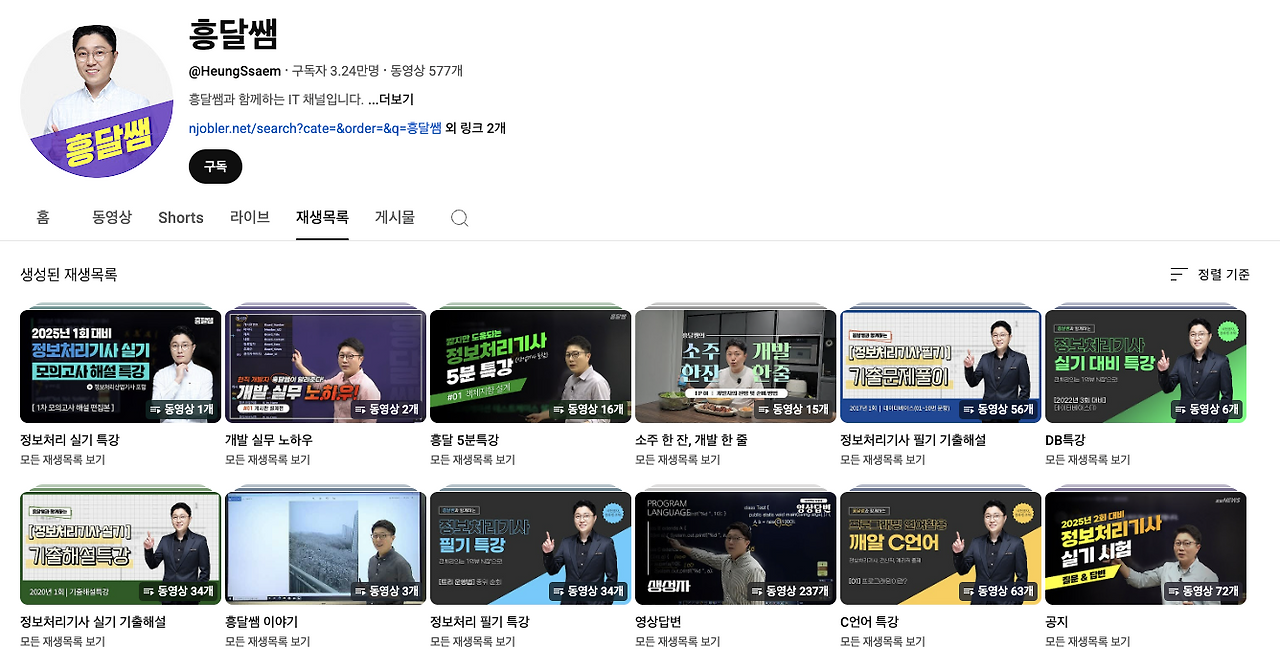The width and height of the screenshot is (1280, 668).
Task: Switch to the 홈 tab
Action: click(43, 217)
